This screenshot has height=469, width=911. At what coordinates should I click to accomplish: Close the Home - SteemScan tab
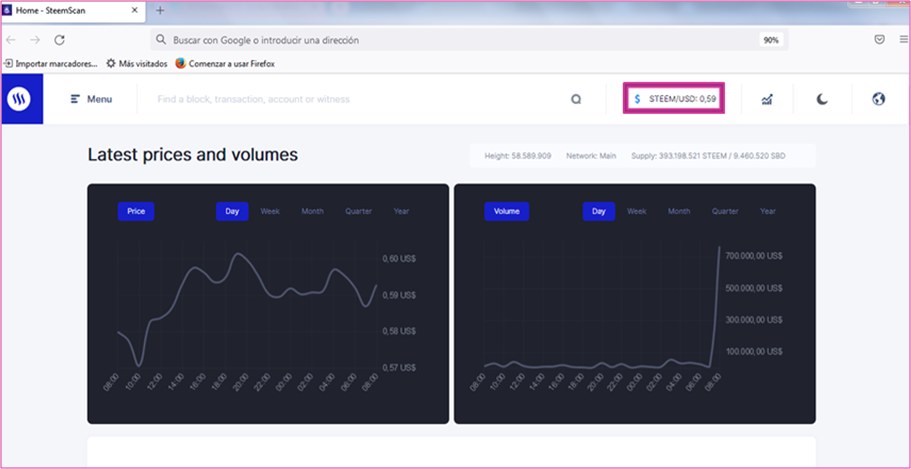pos(135,10)
